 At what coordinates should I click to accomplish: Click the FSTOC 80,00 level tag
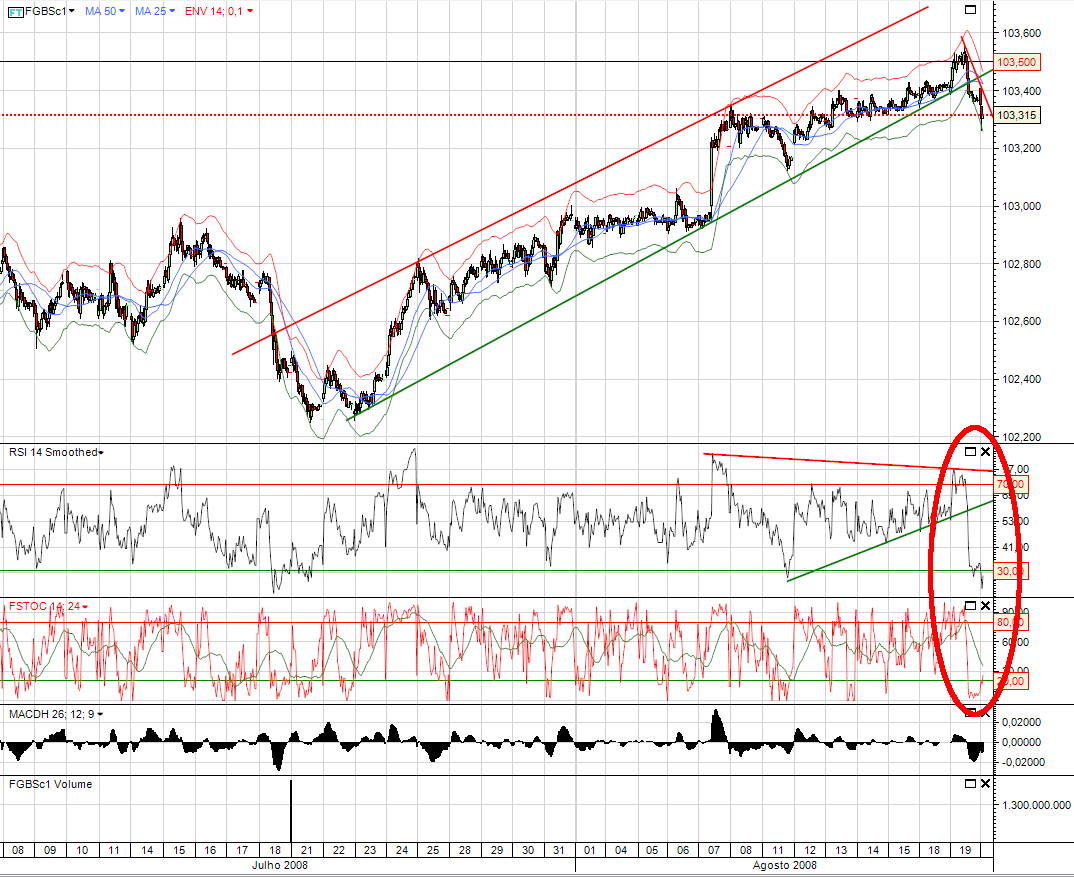[x=1010, y=622]
